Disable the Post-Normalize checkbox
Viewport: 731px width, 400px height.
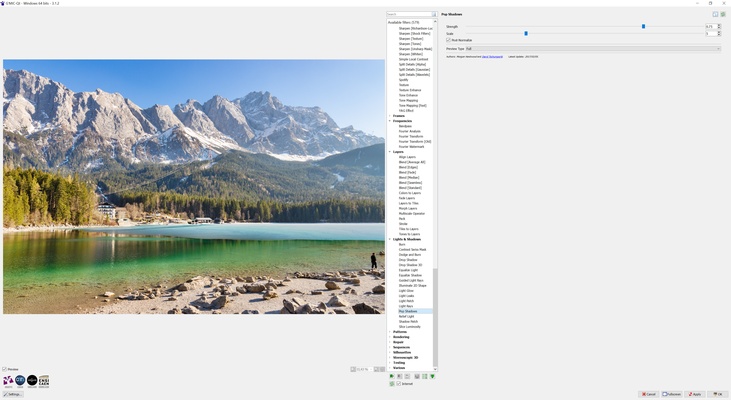448,40
